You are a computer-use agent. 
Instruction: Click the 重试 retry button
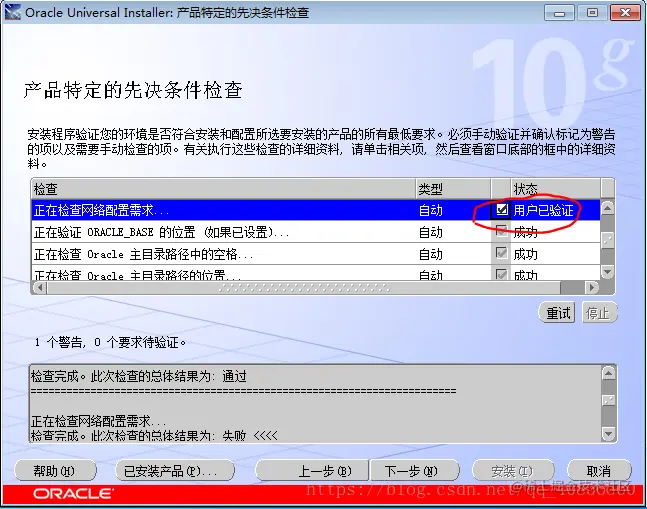557,313
